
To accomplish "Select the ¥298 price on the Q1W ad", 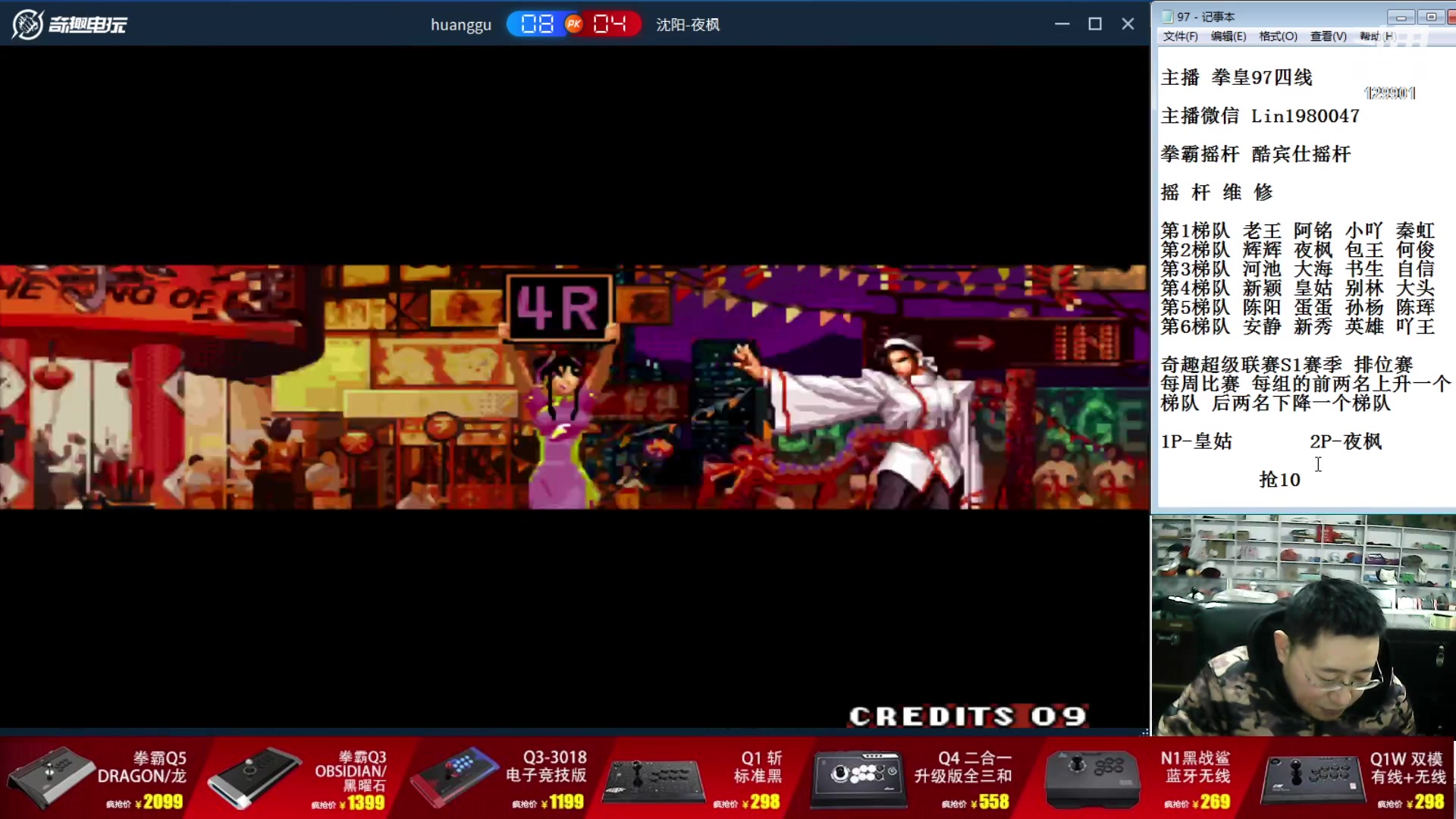I will (1425, 802).
